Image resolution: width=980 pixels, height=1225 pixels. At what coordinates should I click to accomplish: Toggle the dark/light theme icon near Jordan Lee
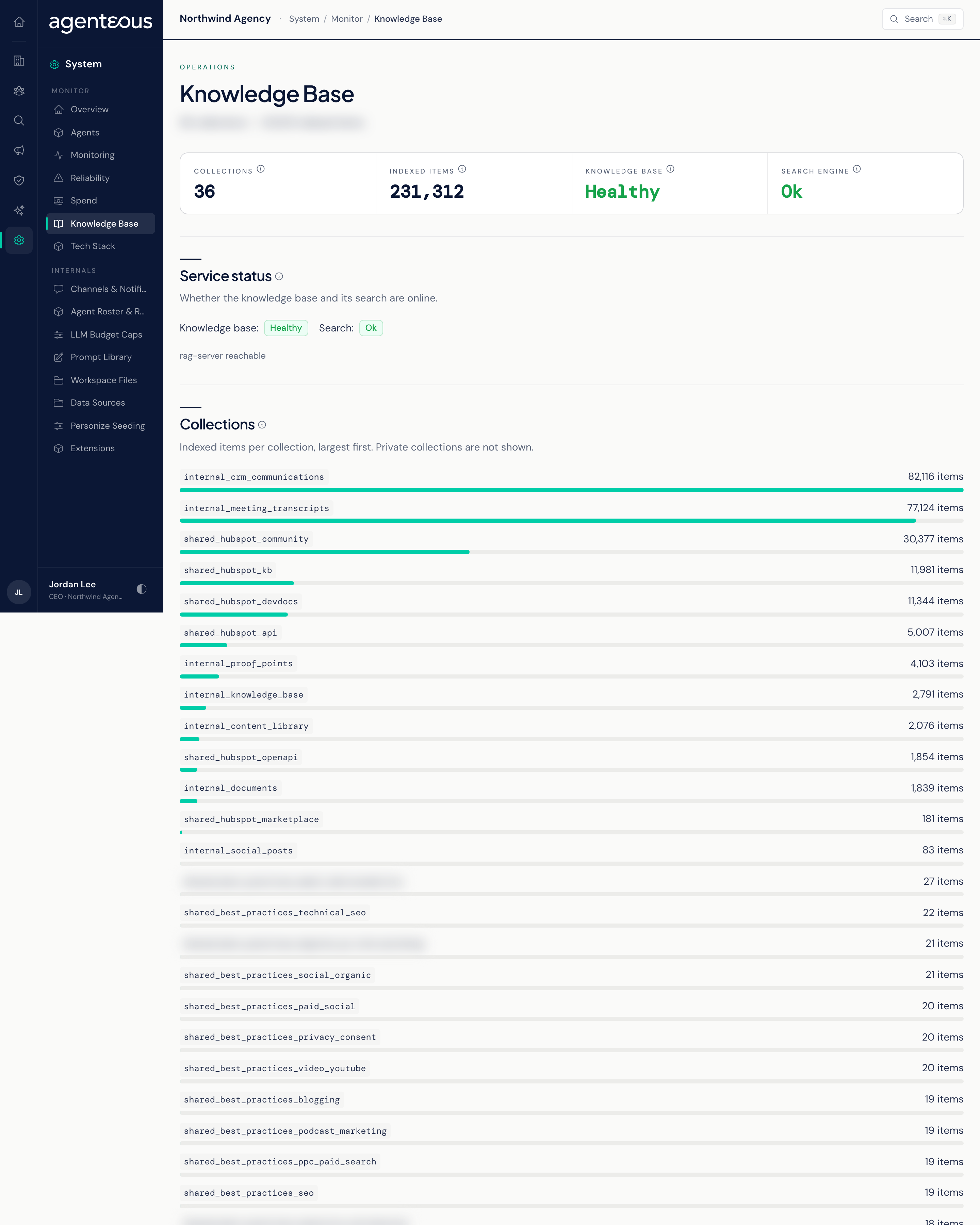(142, 589)
